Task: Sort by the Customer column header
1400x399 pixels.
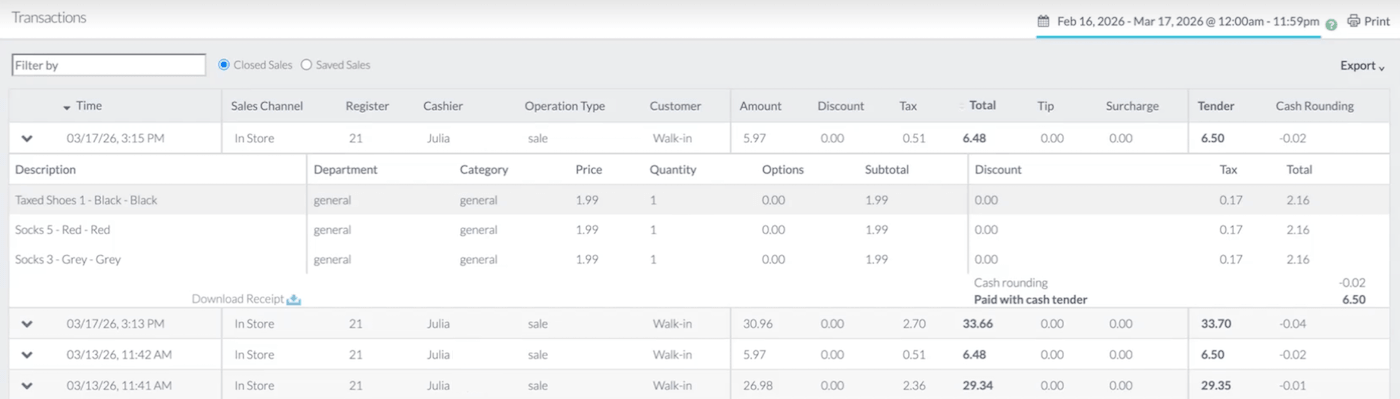Action: pyautogui.click(x=675, y=106)
